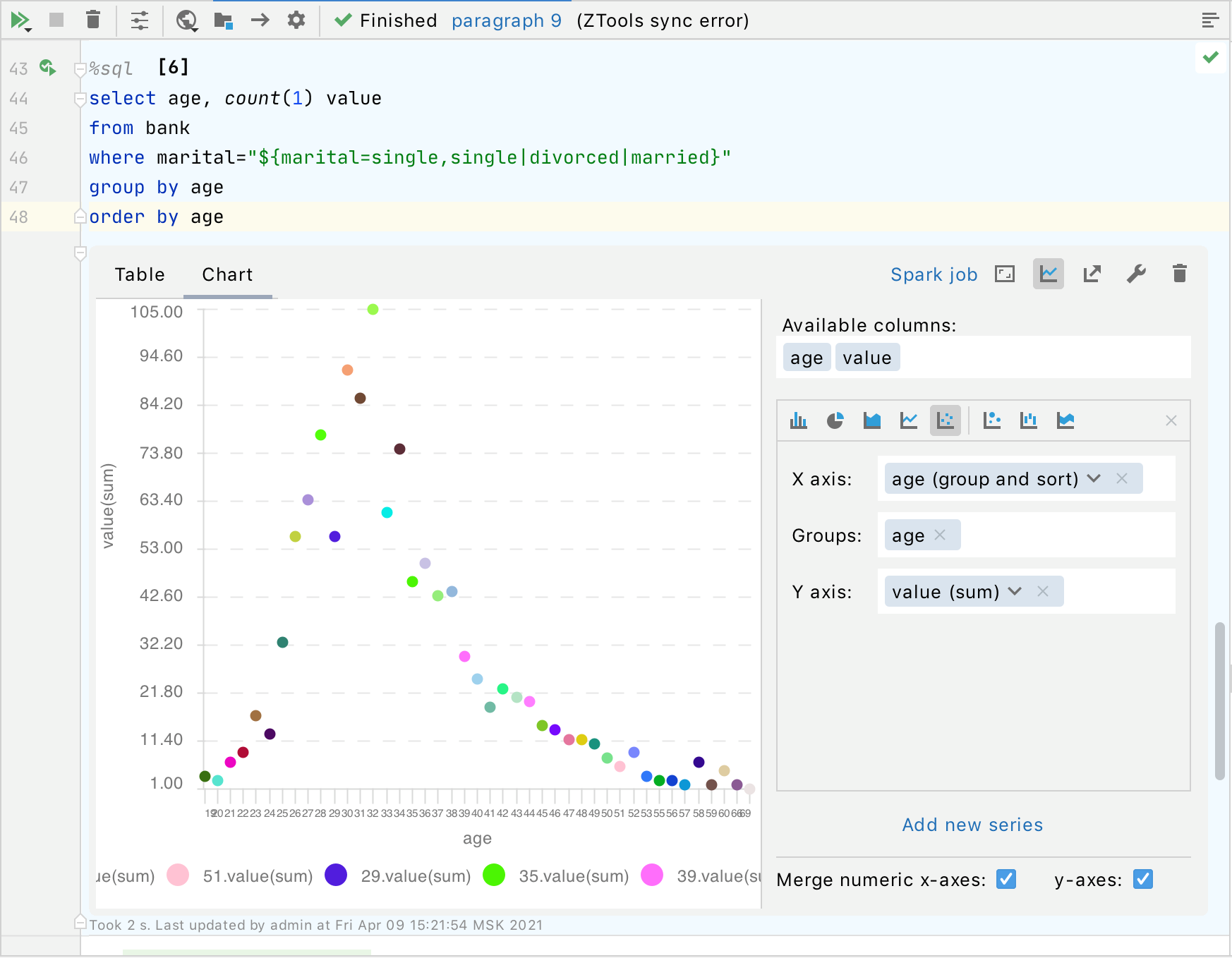Delete paragraph output with trash icon
The height and width of the screenshot is (958, 1232).
[x=1180, y=274]
